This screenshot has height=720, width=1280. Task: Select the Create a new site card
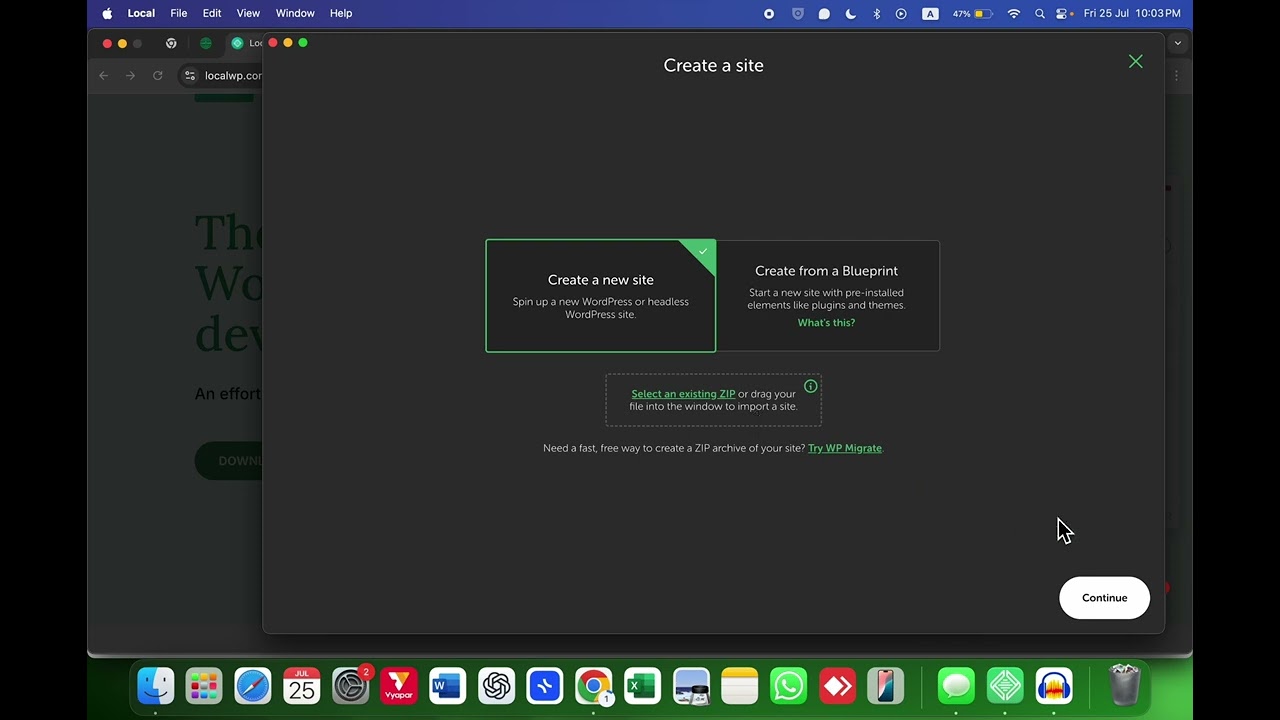601,296
